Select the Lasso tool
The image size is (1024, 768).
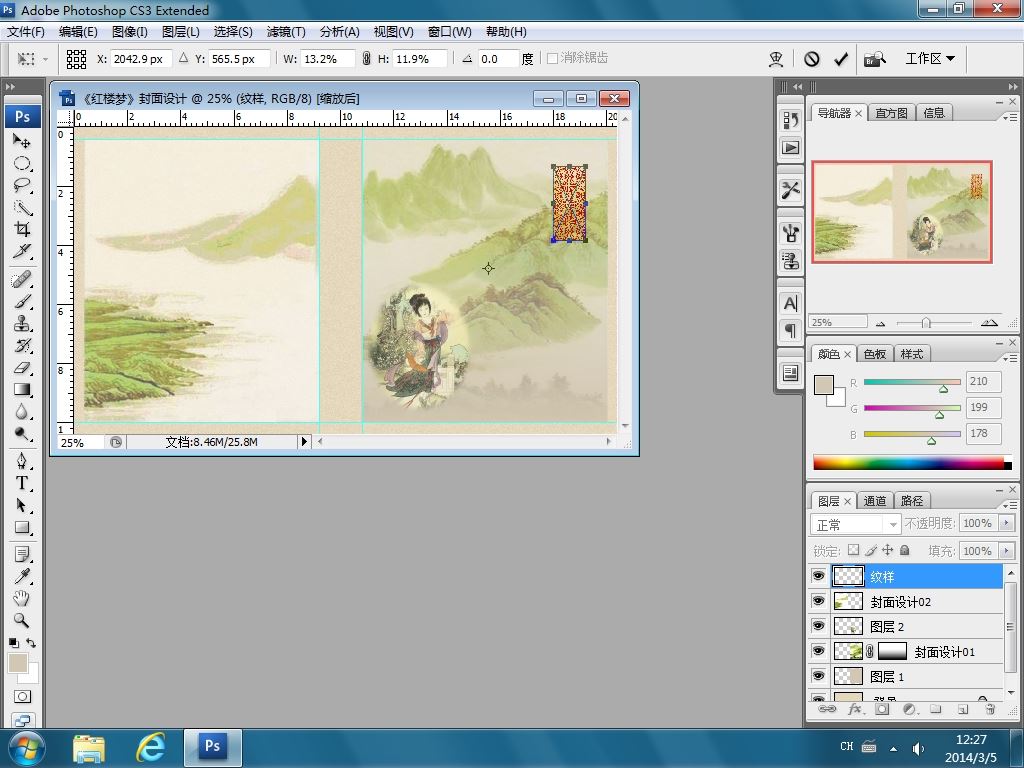click(22, 185)
